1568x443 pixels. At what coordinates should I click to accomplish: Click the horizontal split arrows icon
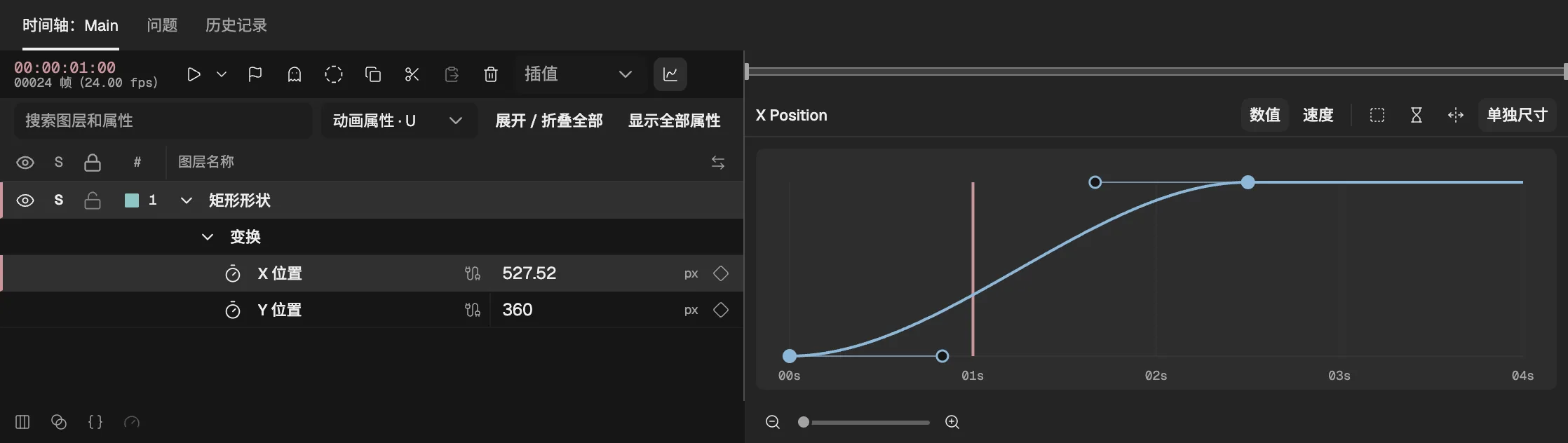coord(1456,115)
